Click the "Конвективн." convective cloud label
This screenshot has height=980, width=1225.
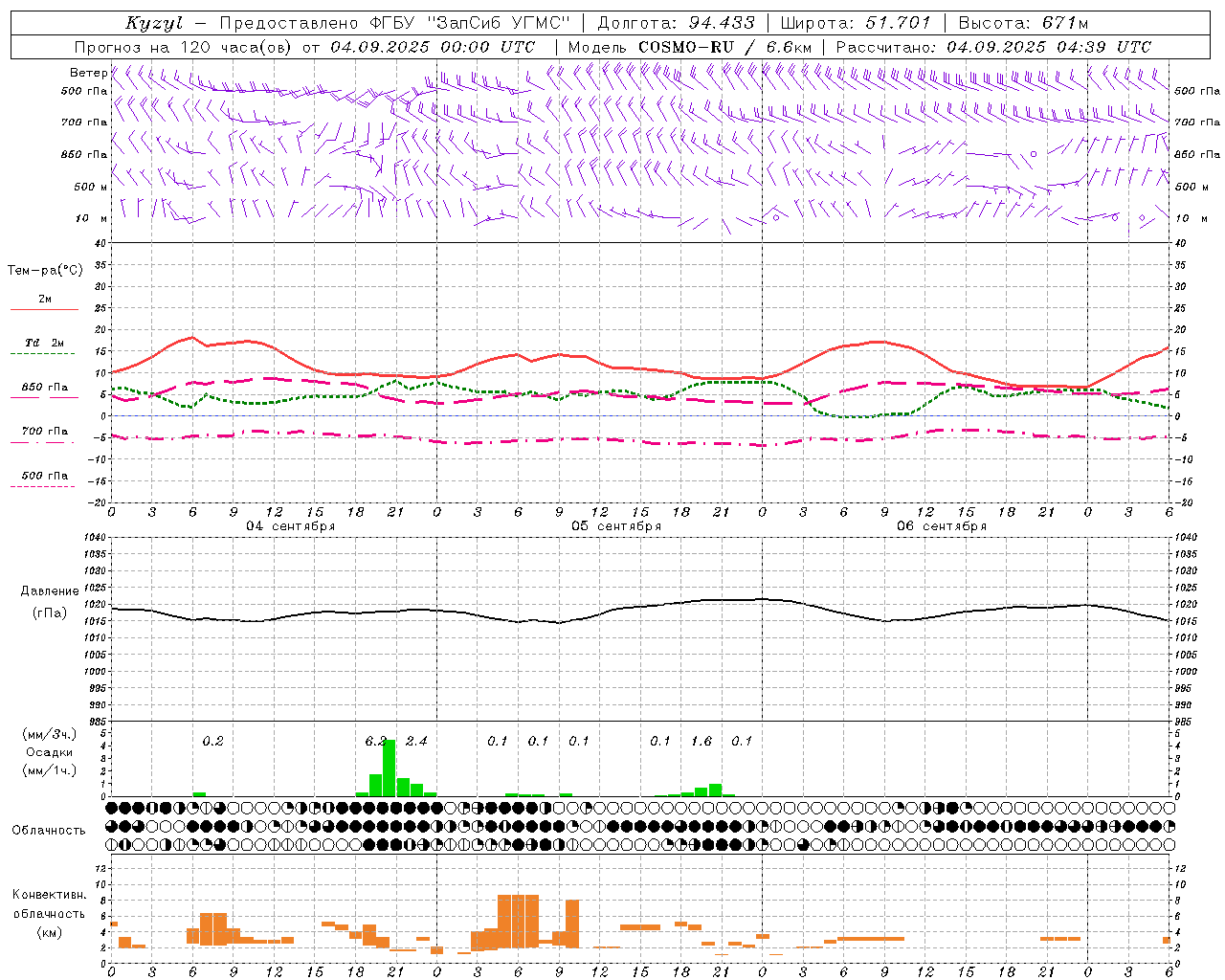pyautogui.click(x=50, y=895)
